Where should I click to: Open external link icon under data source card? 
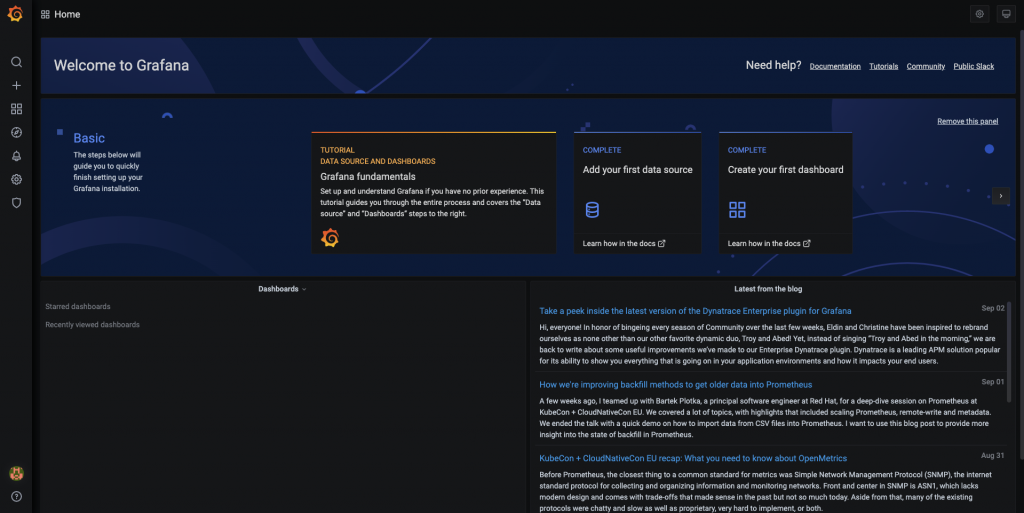pos(662,243)
